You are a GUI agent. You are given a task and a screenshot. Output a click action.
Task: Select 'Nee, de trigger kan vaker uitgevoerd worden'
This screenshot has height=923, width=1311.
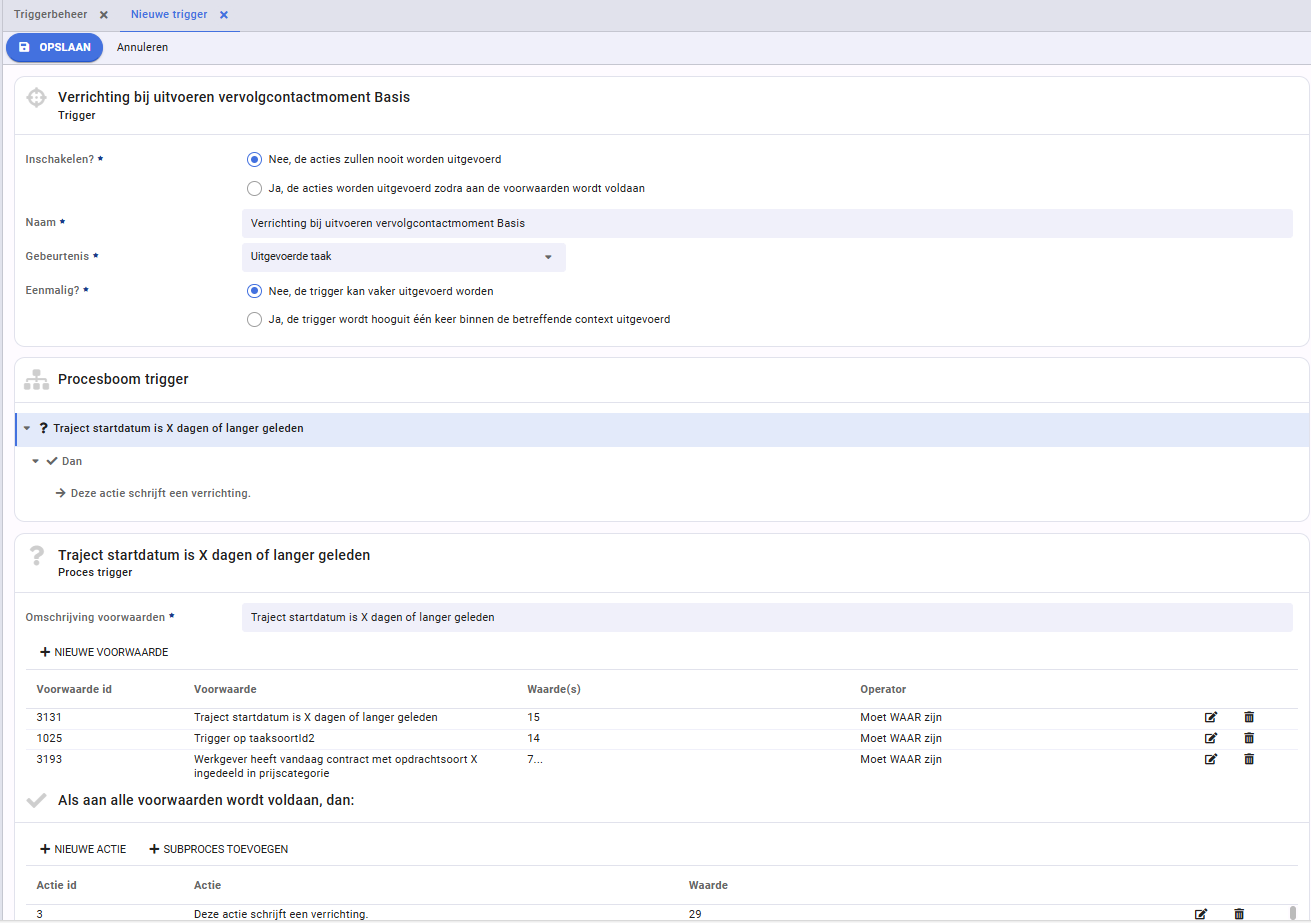tap(254, 291)
